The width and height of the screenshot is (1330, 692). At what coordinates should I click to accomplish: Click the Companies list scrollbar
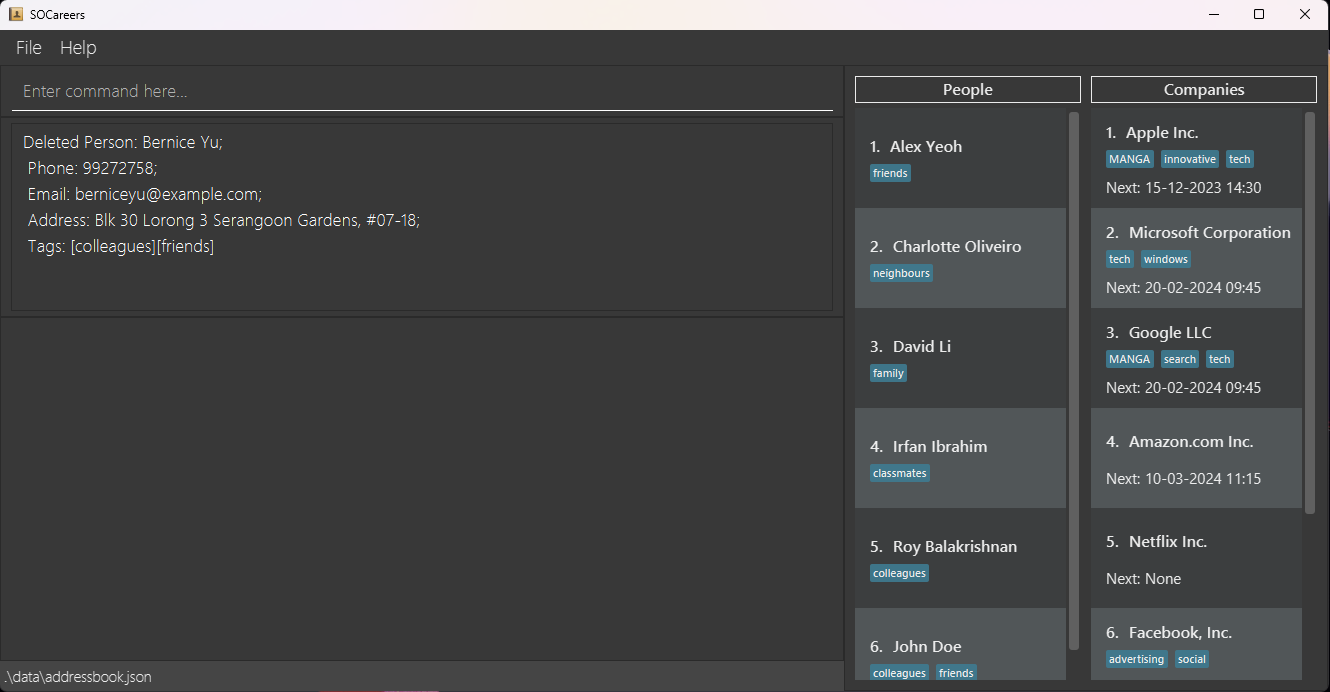[1310, 312]
